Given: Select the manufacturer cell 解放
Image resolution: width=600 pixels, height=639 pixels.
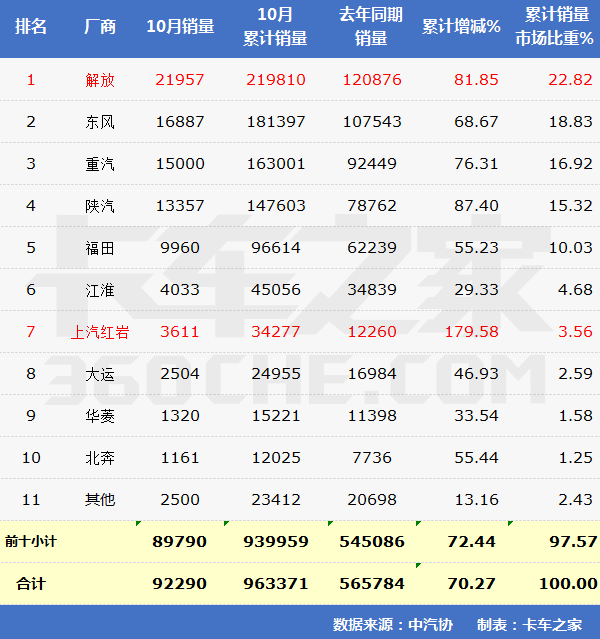Looking at the screenshot, I should [100, 80].
